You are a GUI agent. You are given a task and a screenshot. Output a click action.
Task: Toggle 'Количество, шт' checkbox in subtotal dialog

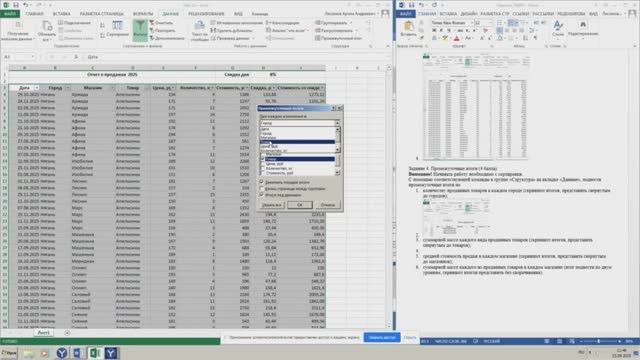coord(262,168)
